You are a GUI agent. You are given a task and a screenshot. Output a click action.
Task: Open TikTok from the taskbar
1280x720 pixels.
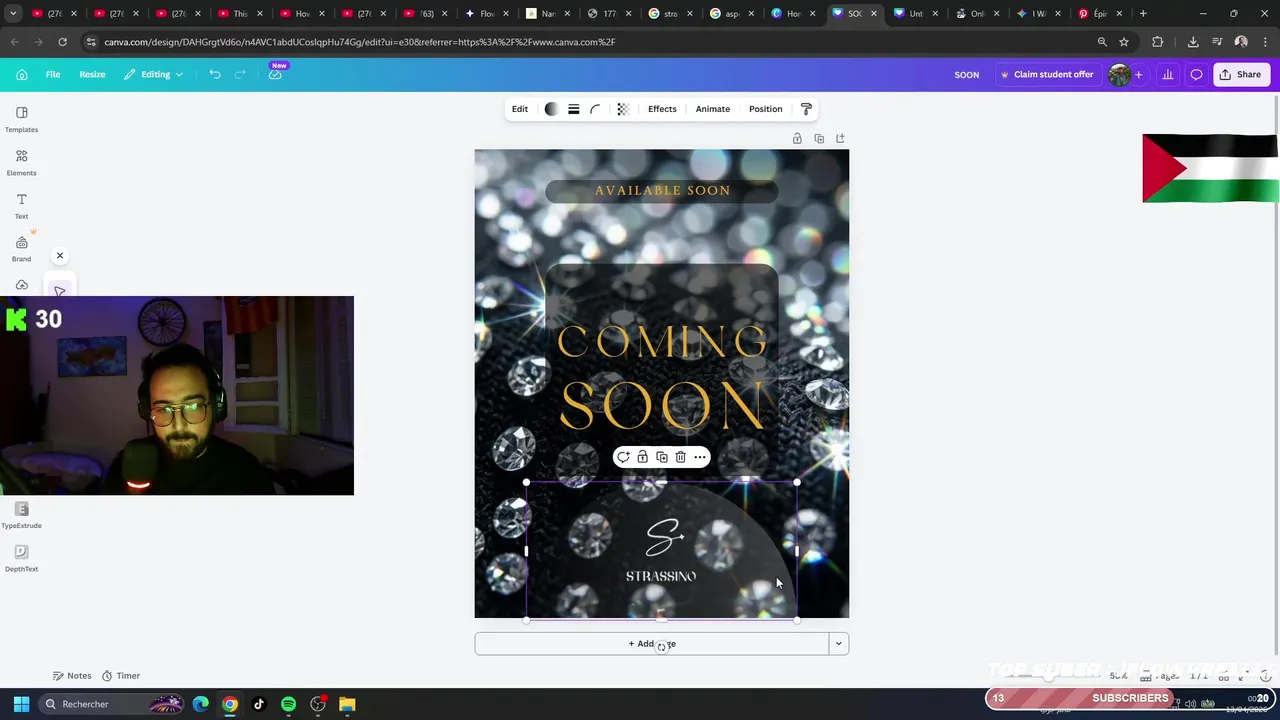[259, 704]
